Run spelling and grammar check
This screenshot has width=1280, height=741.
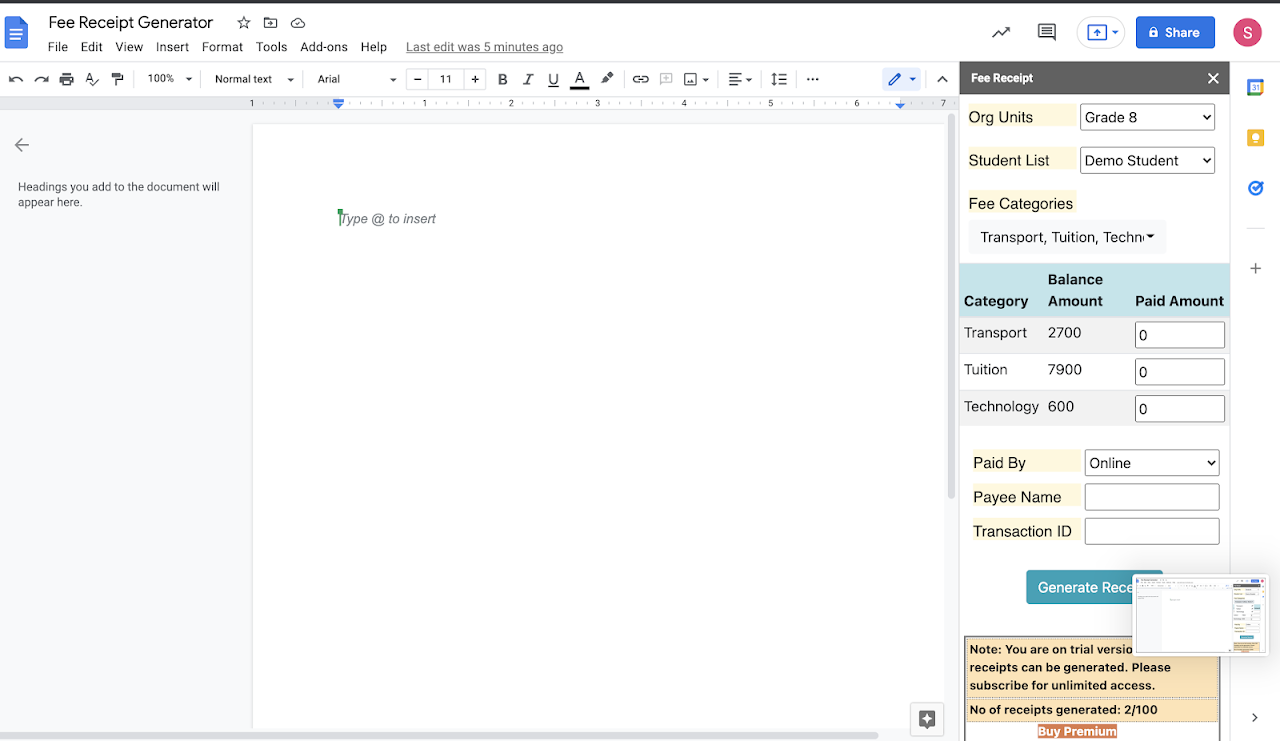tap(92, 79)
